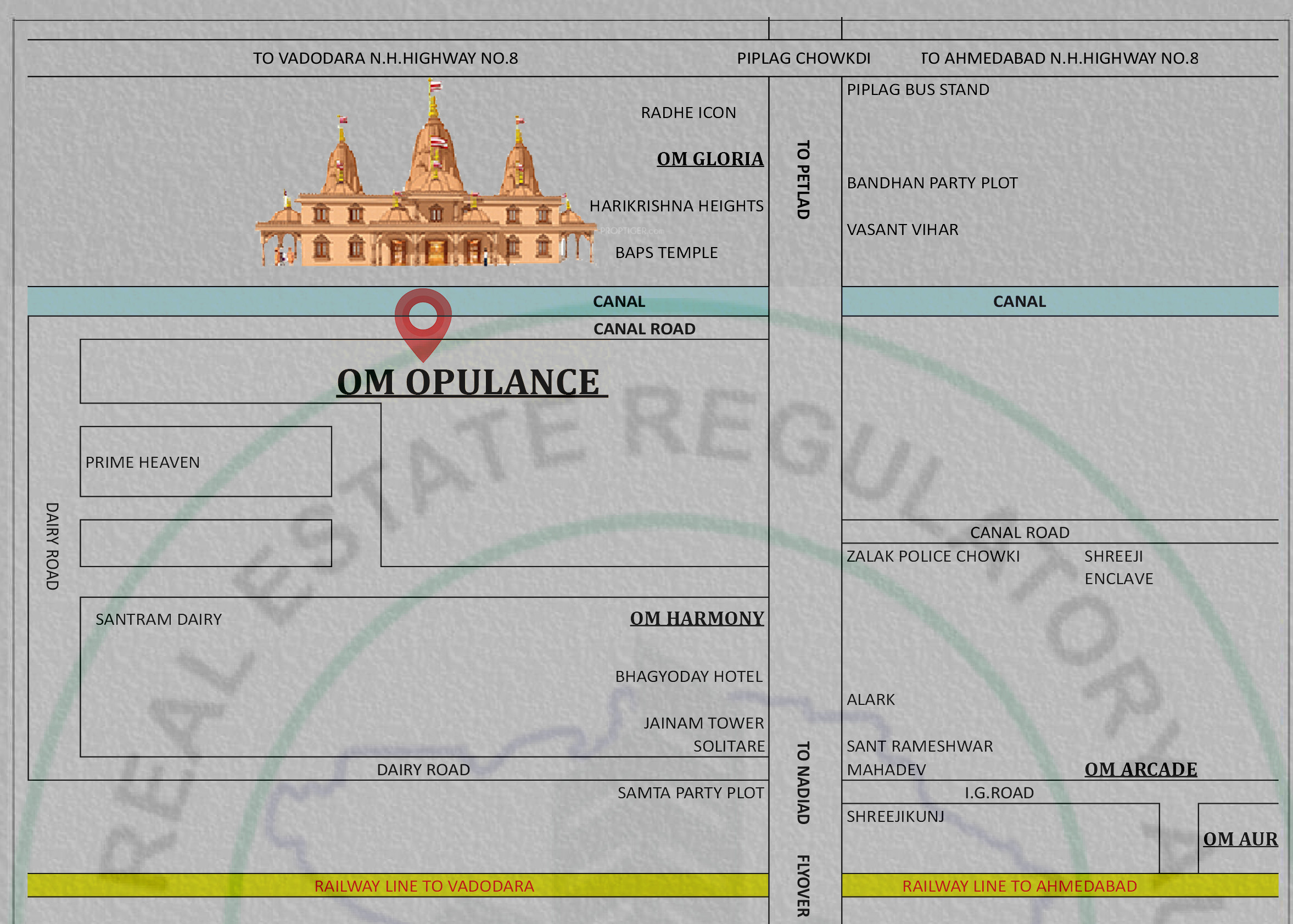This screenshot has height=924, width=1293.
Task: Click the SANTRAM DAIRY label
Action: pyautogui.click(x=158, y=619)
